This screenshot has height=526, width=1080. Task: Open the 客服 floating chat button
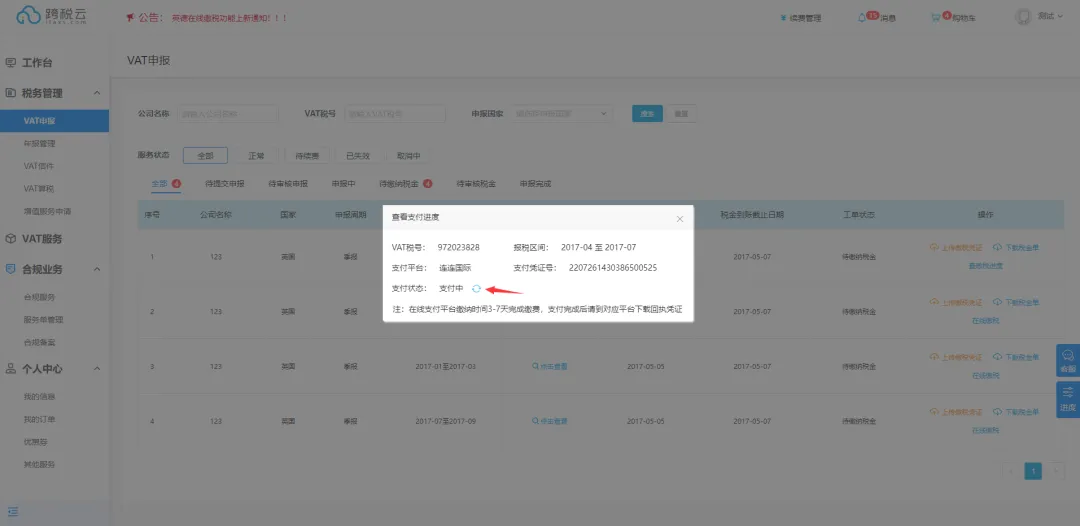point(1068,361)
